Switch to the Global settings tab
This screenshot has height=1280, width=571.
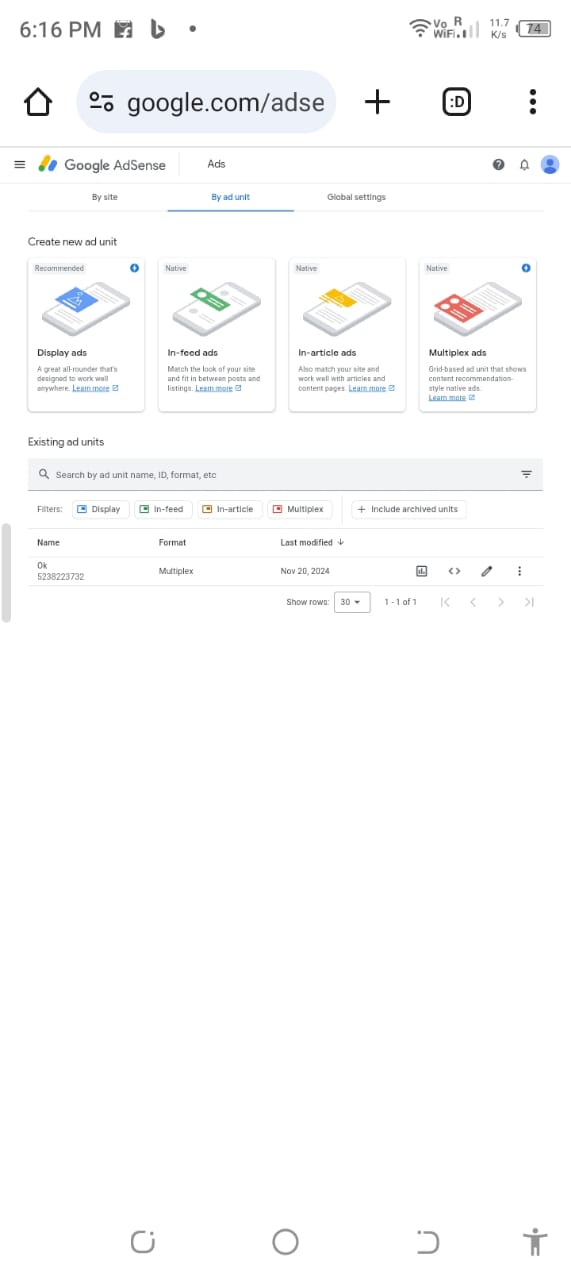pos(357,197)
